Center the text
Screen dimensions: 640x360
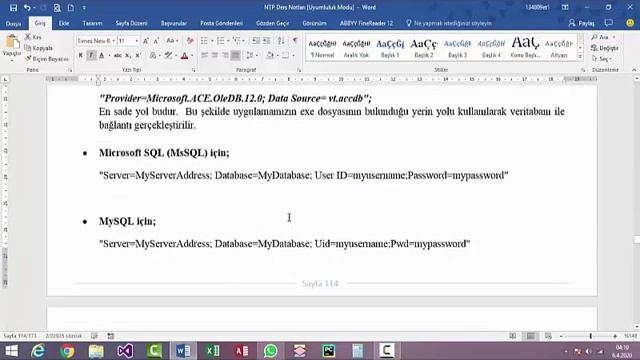tap(215, 56)
